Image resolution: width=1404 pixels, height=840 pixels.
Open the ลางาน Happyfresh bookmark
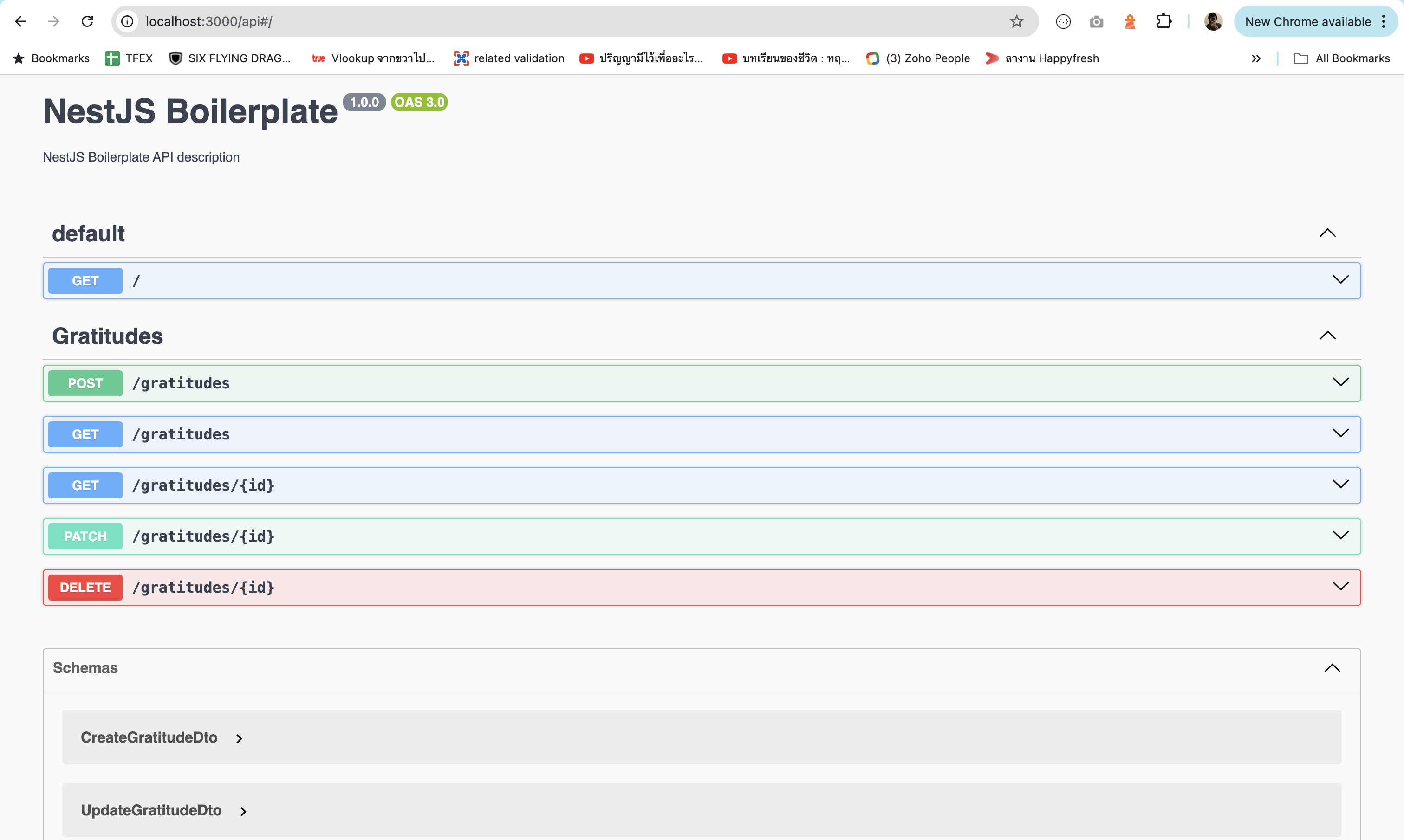[1042, 58]
